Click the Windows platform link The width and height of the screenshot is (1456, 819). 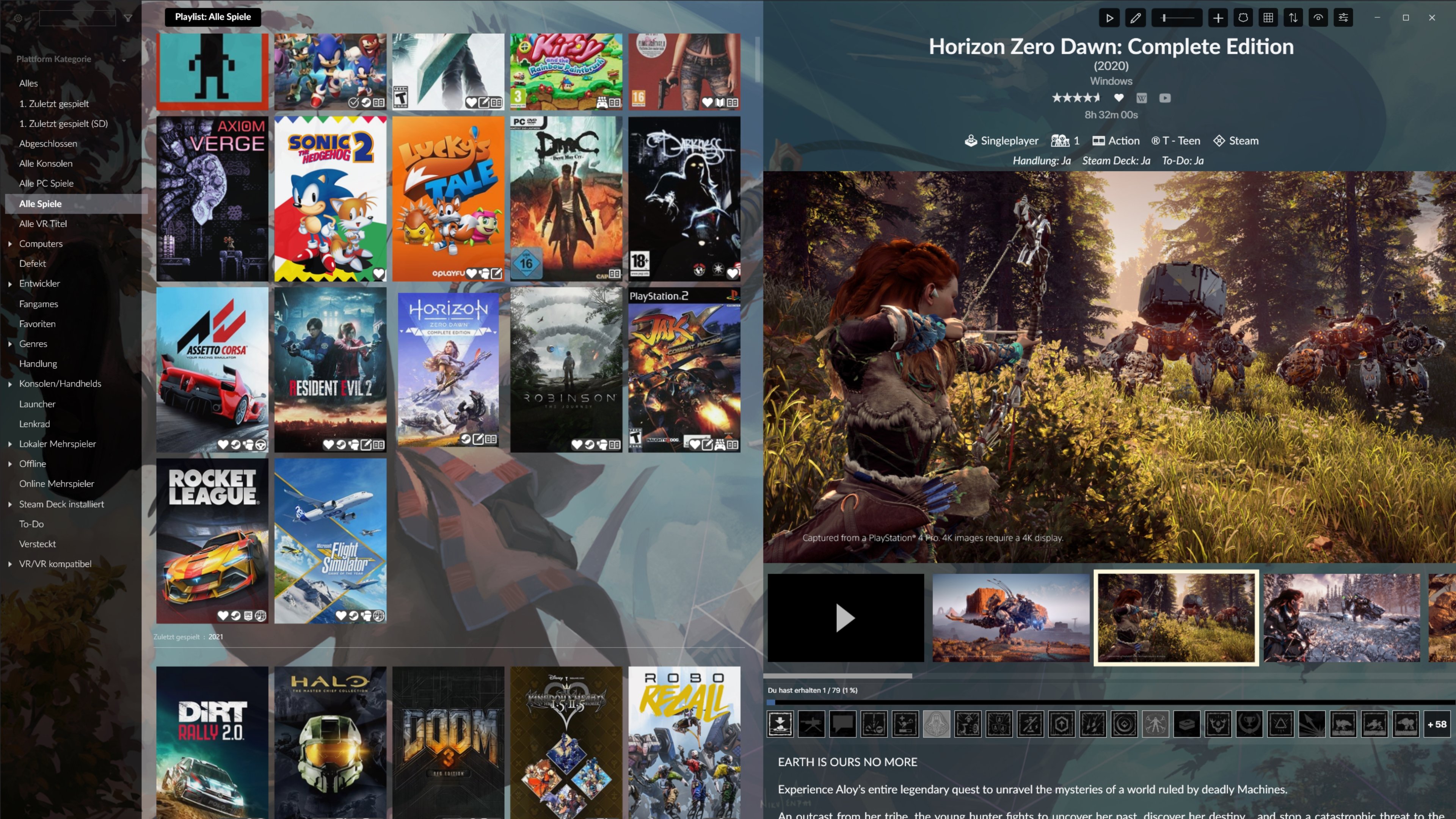click(1111, 81)
